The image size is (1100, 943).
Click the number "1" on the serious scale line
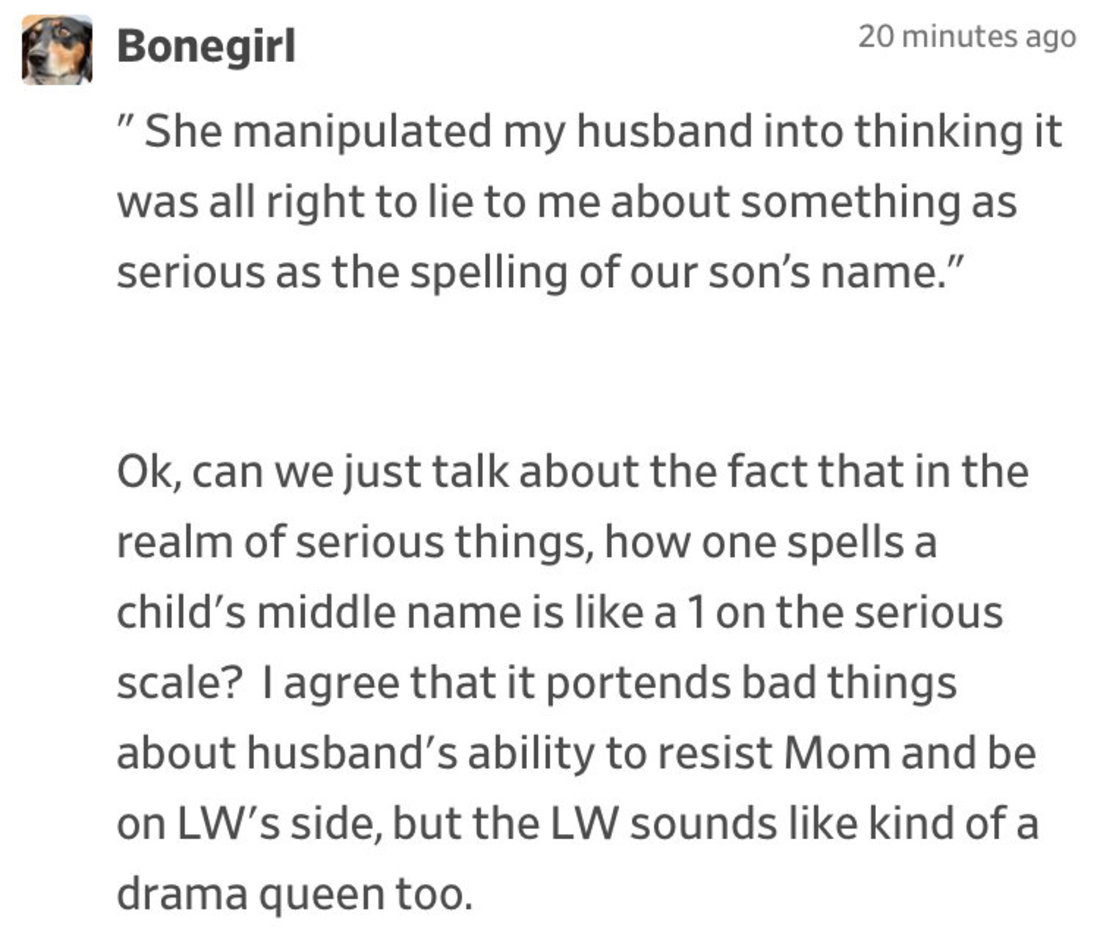(695, 613)
